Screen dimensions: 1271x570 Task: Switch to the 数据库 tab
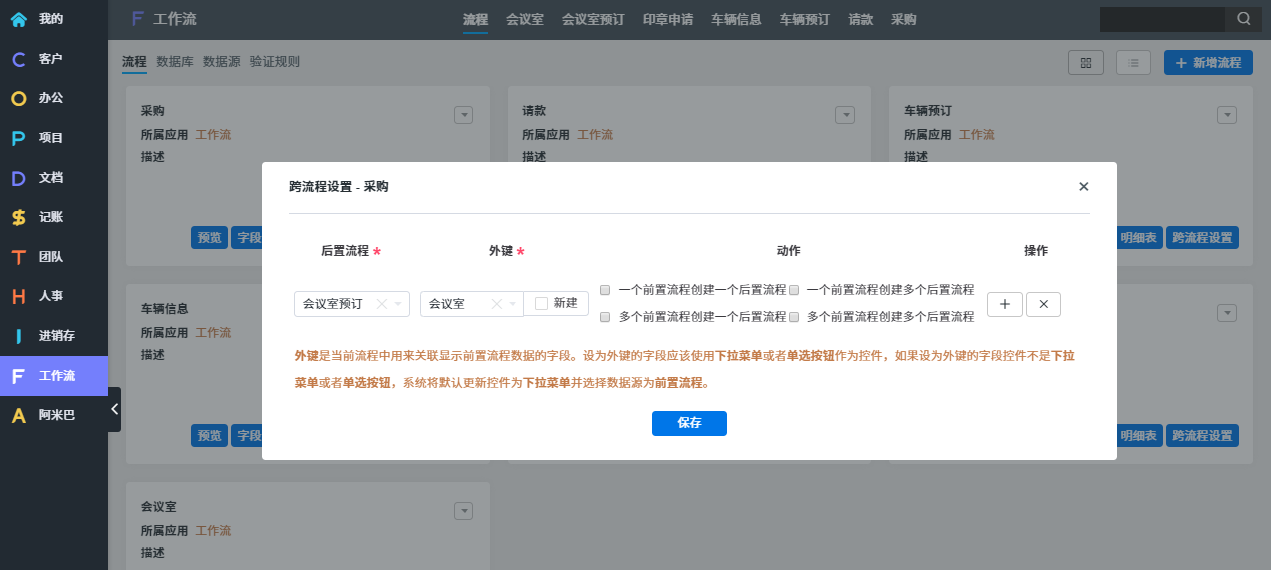point(175,62)
